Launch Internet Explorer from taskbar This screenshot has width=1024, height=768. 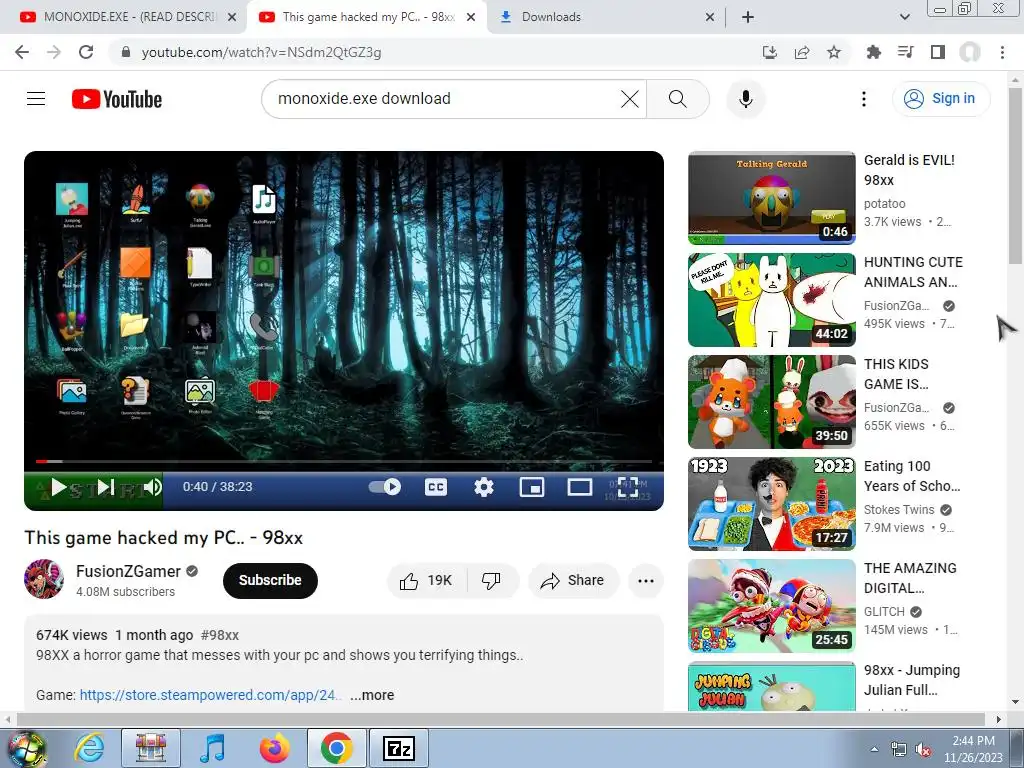point(89,748)
